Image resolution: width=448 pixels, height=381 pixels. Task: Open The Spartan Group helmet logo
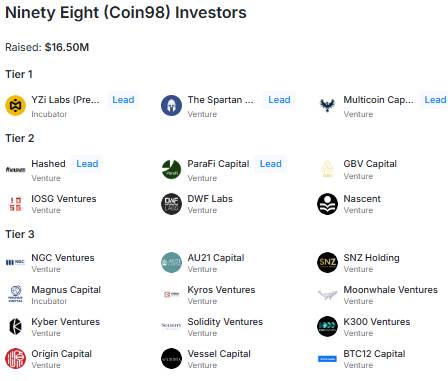(x=171, y=105)
